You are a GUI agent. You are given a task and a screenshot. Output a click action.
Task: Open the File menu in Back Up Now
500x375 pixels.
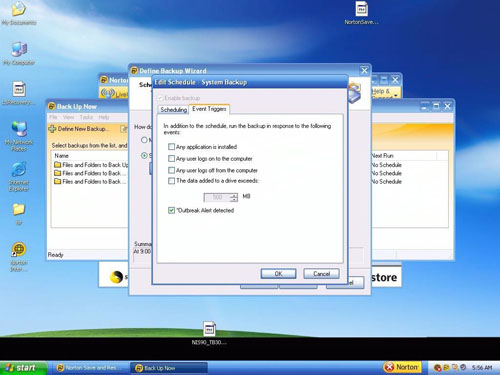tap(53, 117)
